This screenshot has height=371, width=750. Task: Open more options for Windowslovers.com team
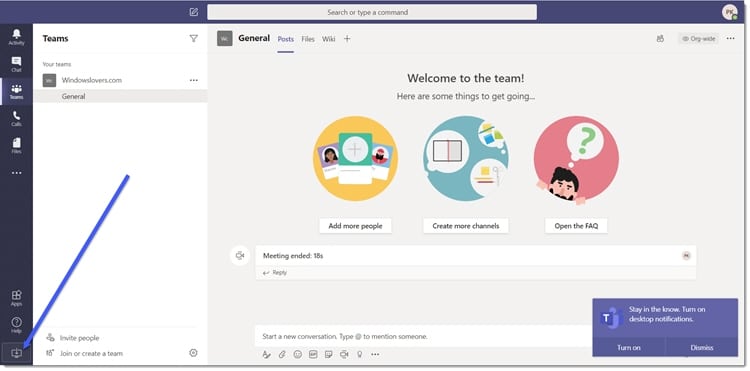193,80
